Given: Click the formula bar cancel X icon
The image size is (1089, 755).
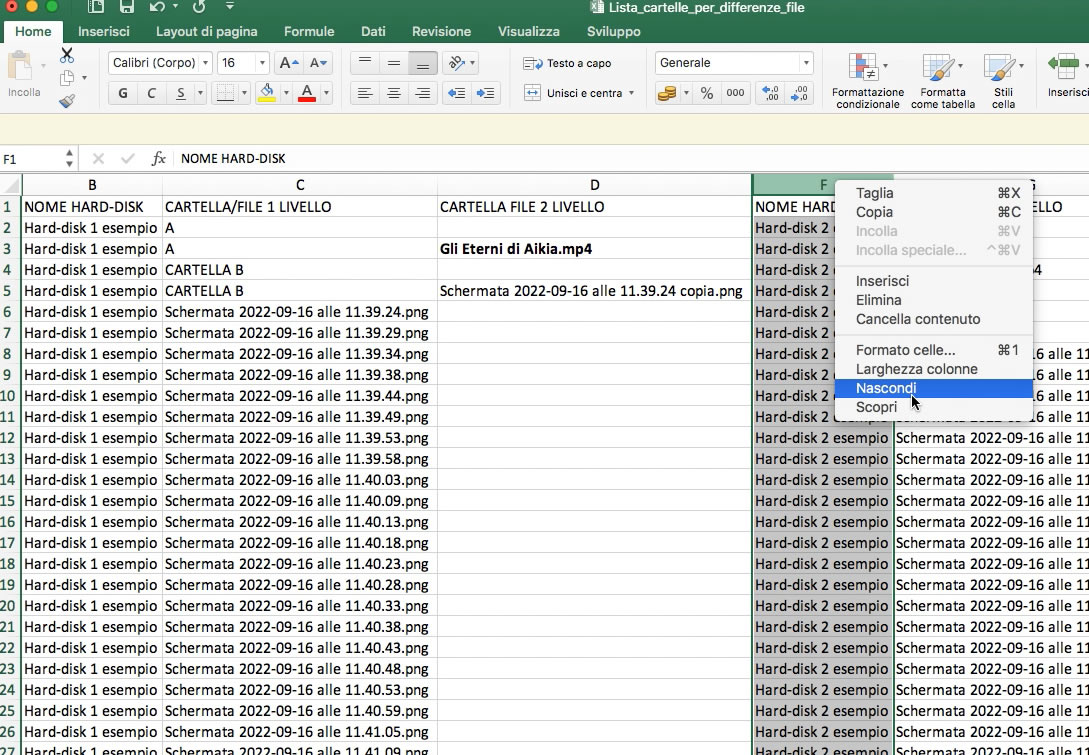Looking at the screenshot, I should coord(98,158).
